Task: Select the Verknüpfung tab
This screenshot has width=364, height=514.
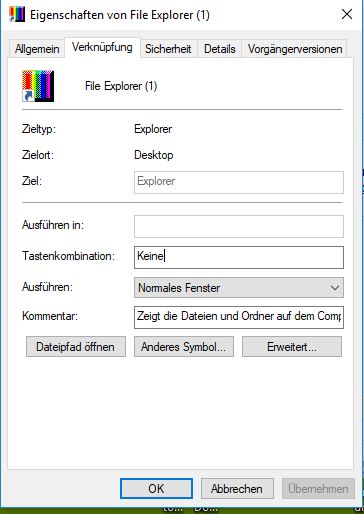Action: coord(102,47)
